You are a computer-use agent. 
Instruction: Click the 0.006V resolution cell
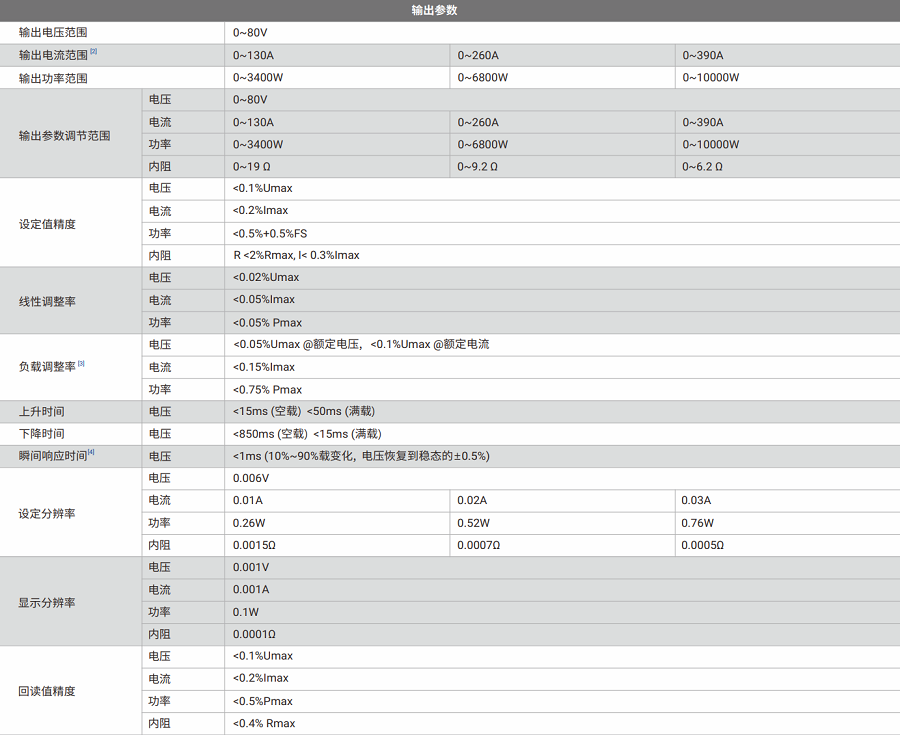251,479
